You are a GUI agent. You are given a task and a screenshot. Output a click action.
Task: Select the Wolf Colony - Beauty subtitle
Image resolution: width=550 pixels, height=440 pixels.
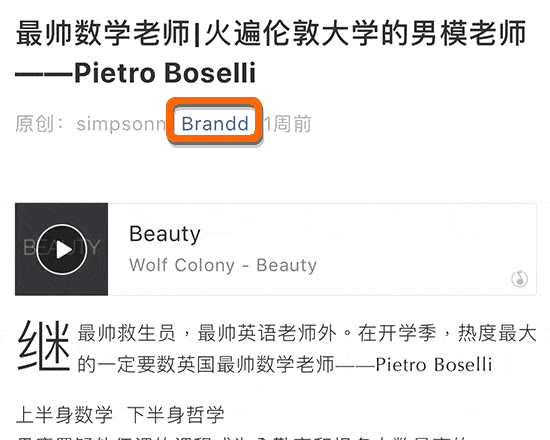point(223,265)
